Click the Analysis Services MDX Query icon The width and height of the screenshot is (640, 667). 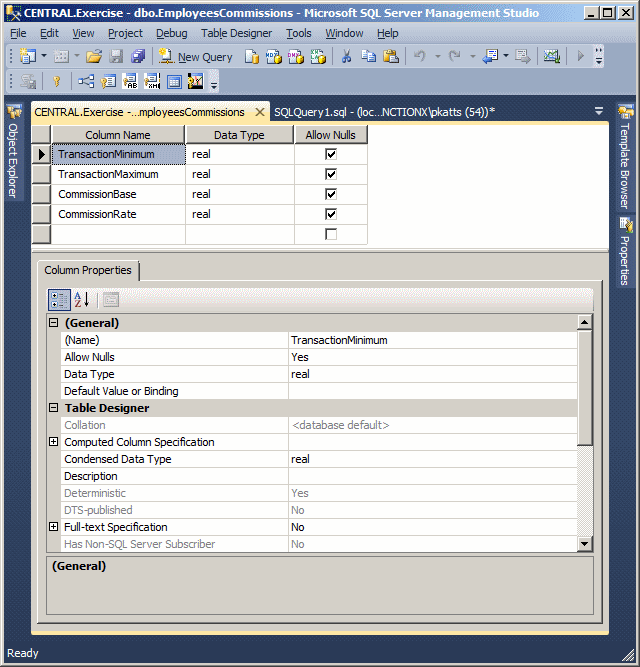(x=274, y=56)
